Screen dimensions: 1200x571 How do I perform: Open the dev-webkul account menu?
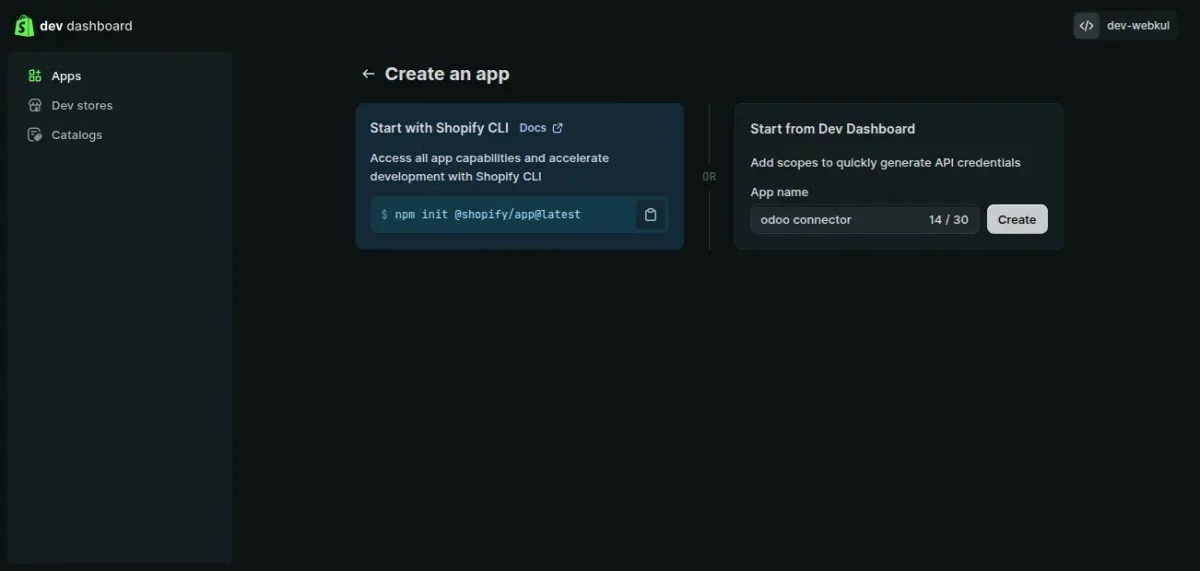point(1125,26)
